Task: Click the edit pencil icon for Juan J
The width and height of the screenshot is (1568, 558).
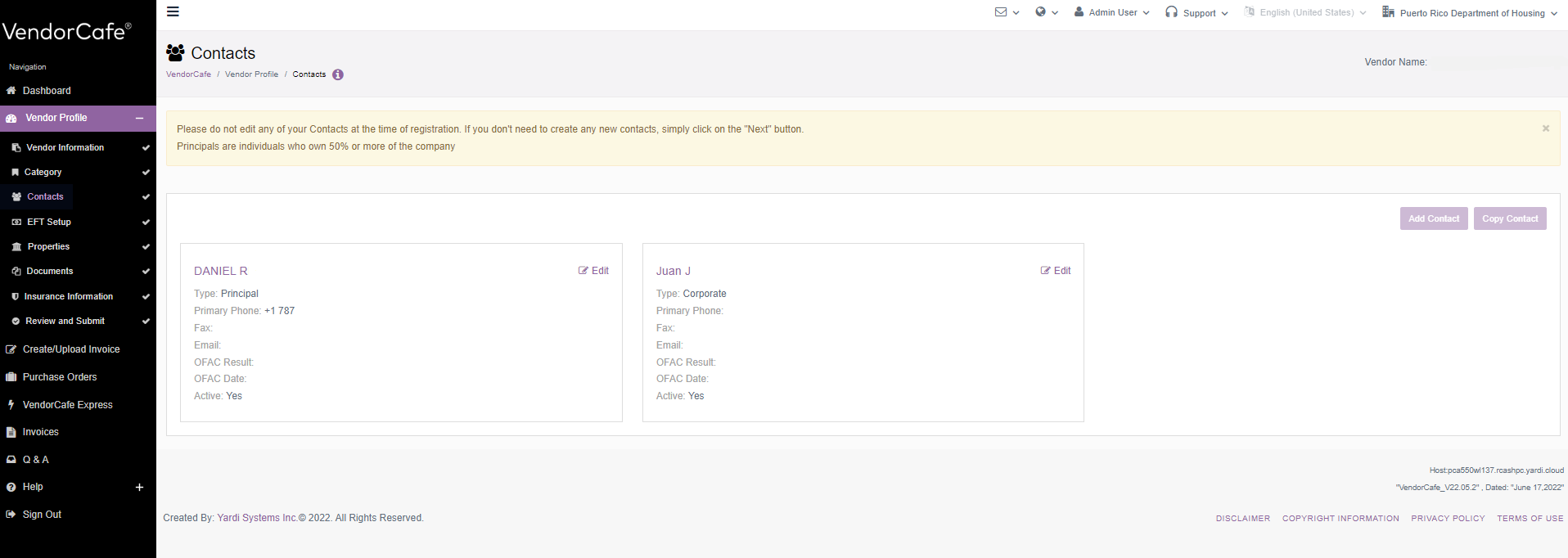Action: click(x=1045, y=271)
